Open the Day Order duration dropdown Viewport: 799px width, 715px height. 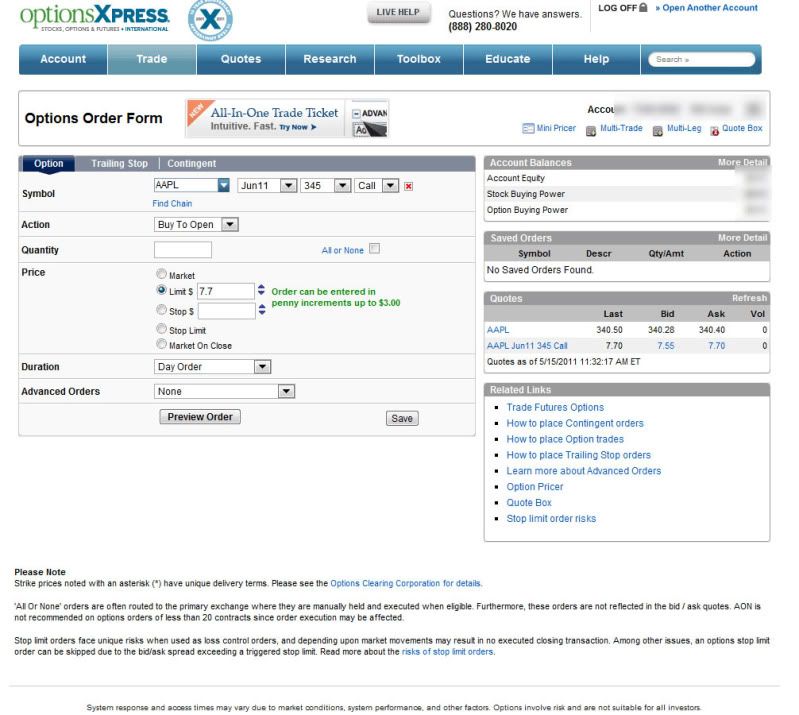tap(262, 367)
